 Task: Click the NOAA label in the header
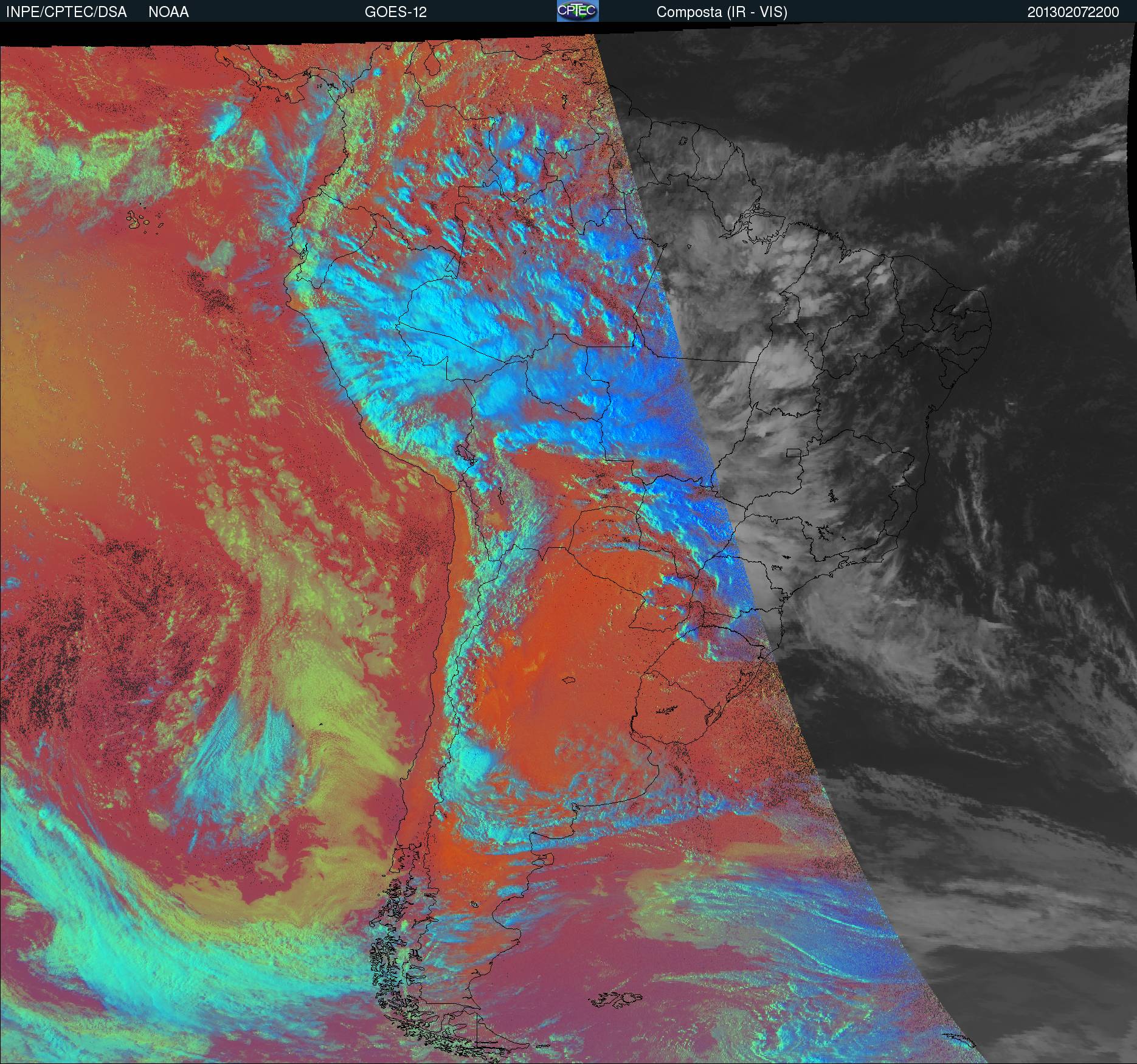point(168,12)
